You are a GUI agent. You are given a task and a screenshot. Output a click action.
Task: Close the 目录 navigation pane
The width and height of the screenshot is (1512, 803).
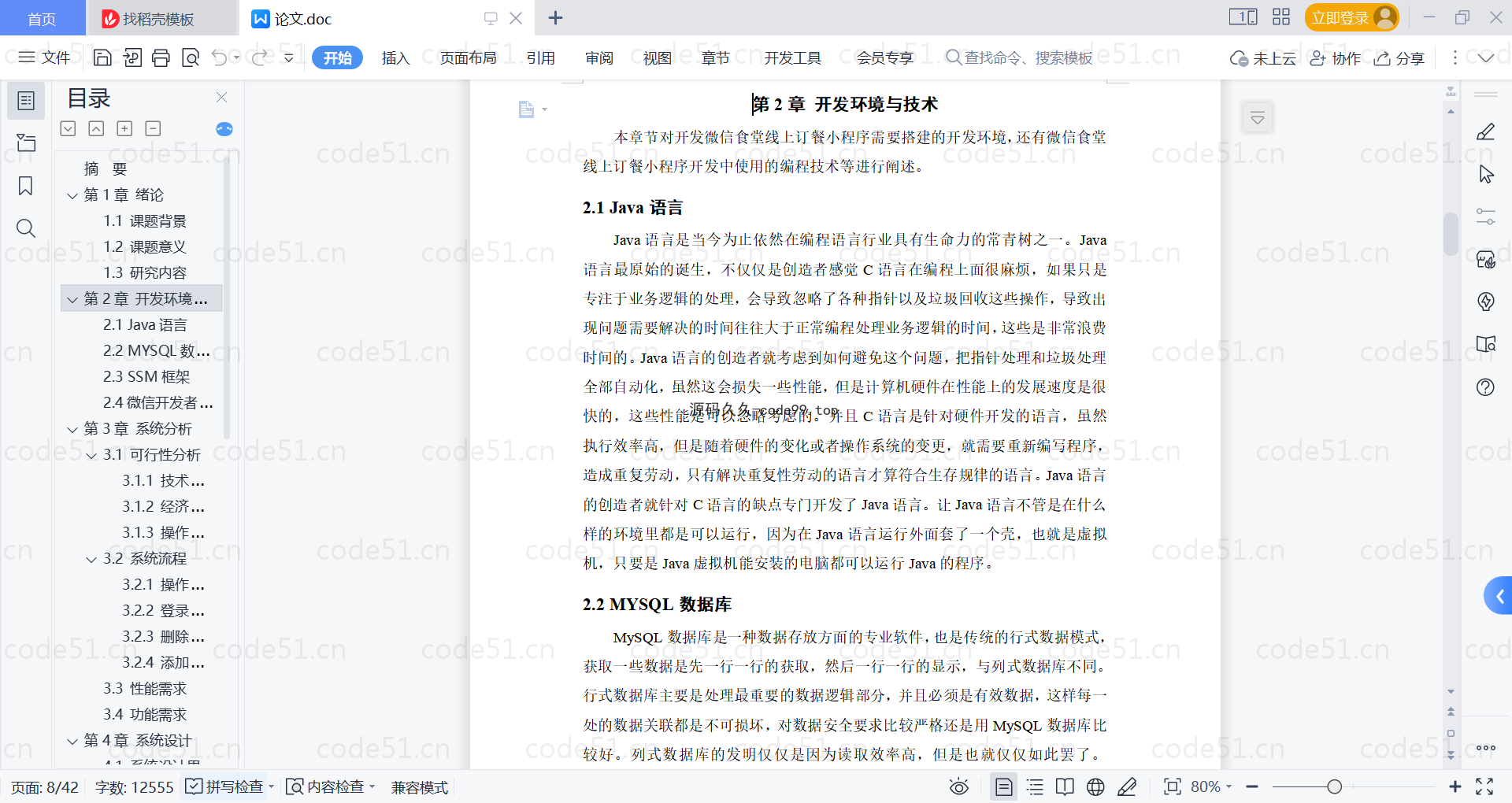[221, 98]
